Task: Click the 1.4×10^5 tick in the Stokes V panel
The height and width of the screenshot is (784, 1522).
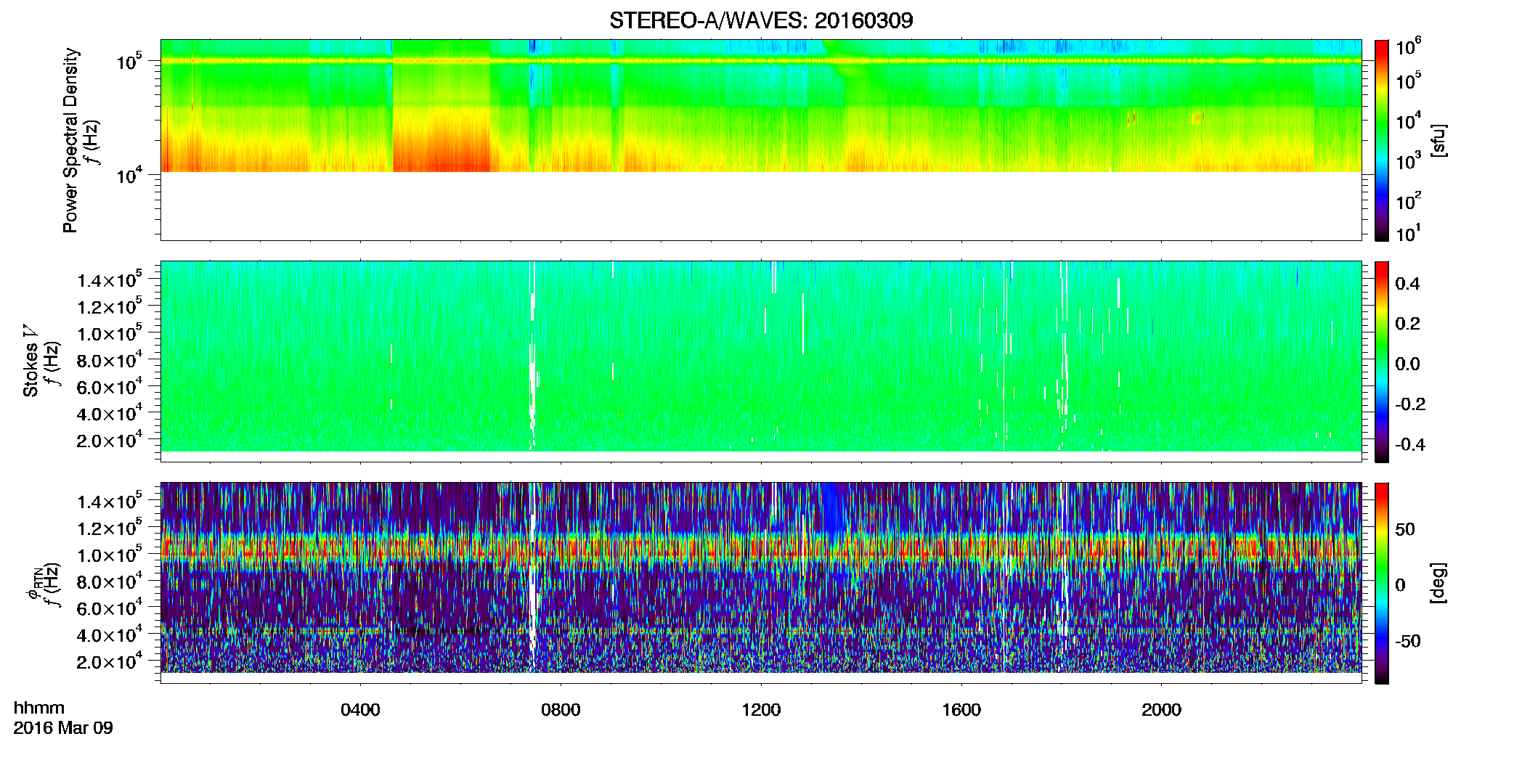Action: coord(110,279)
